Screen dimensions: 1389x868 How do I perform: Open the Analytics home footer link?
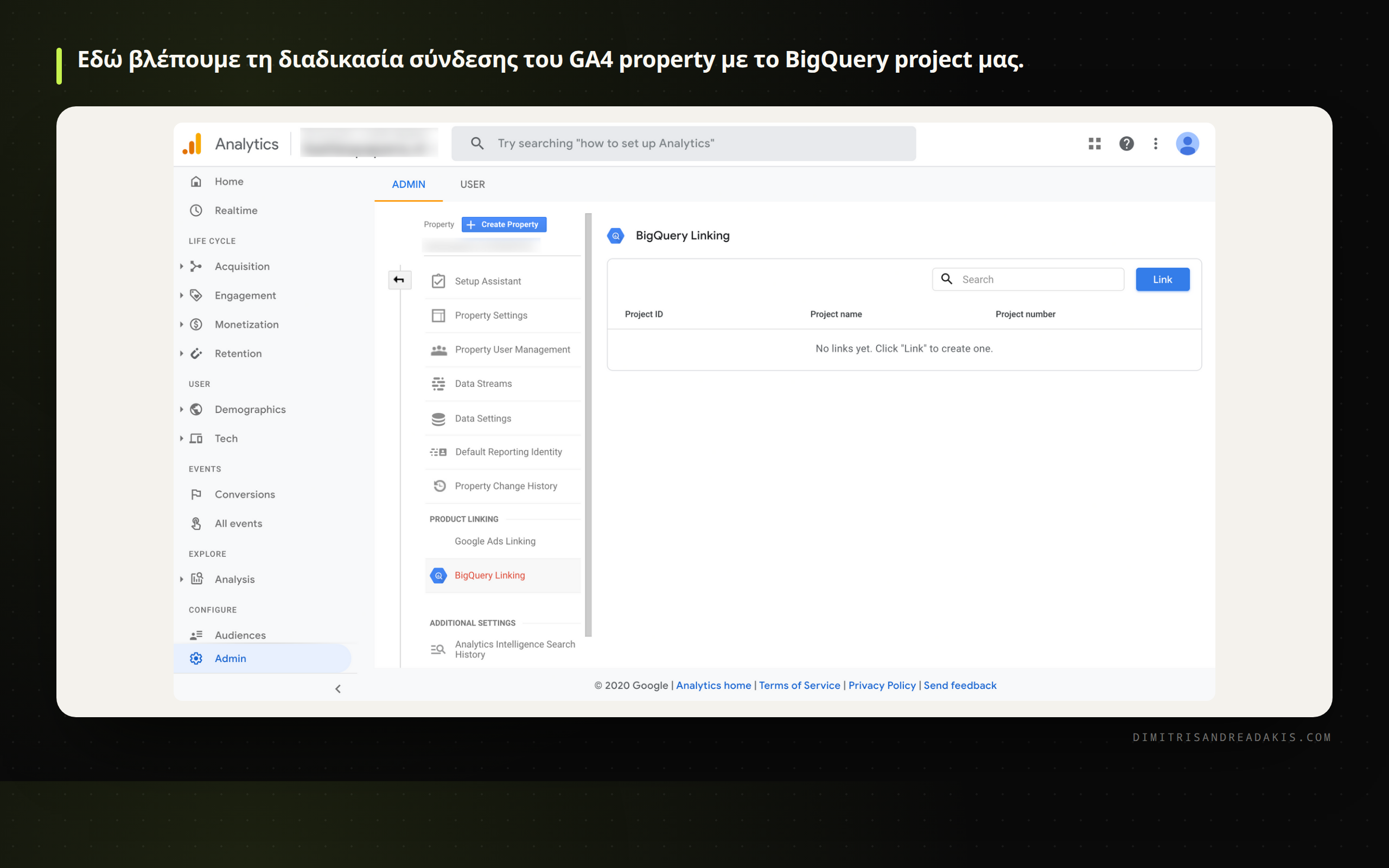(x=713, y=685)
